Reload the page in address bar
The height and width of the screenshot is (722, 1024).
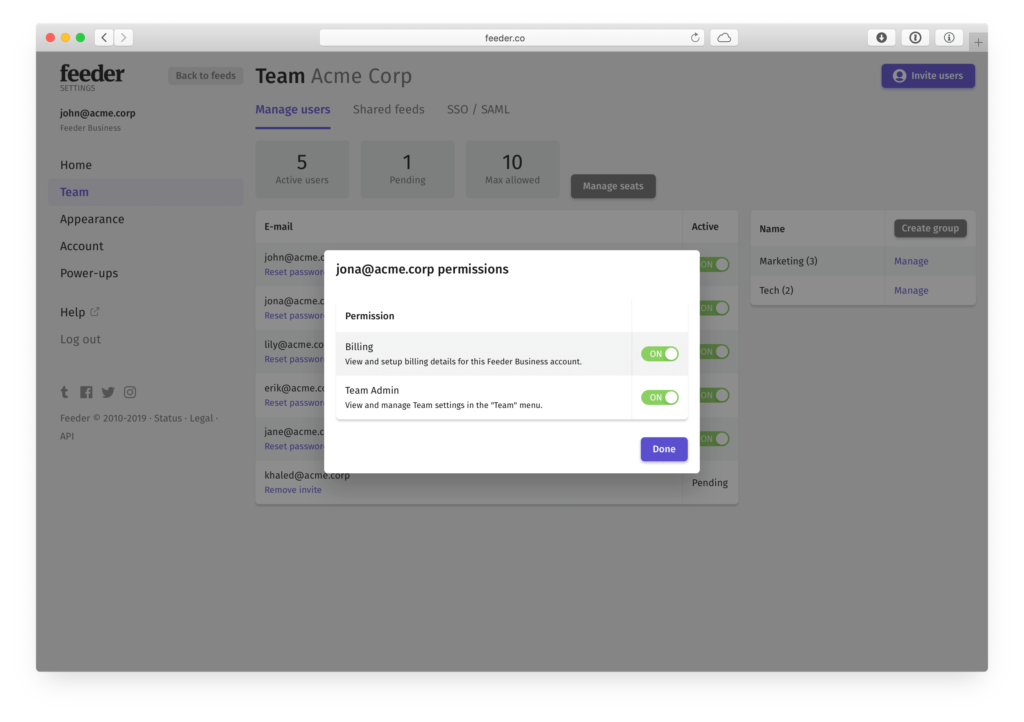[695, 38]
